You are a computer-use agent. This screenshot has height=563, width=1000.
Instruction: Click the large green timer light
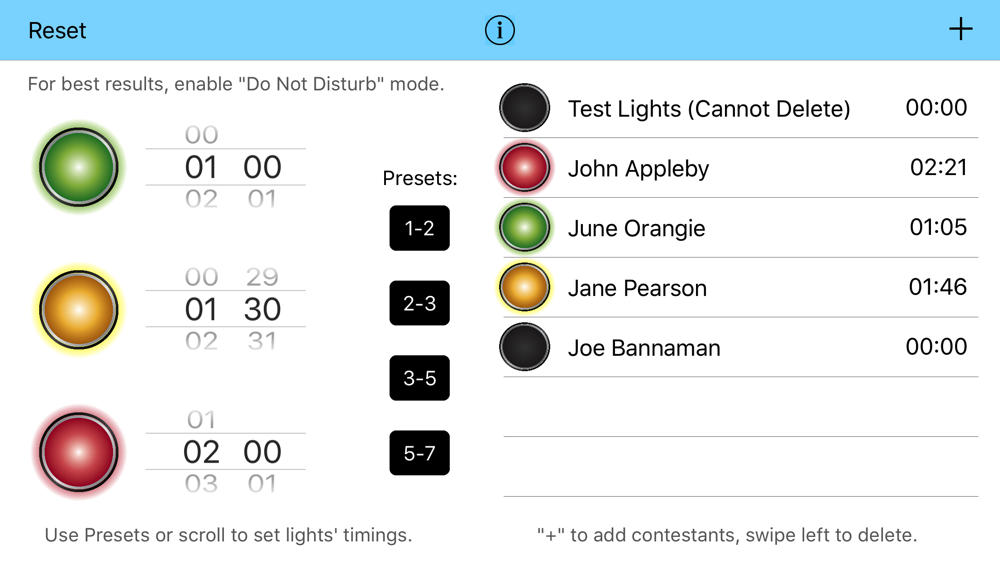point(79,167)
